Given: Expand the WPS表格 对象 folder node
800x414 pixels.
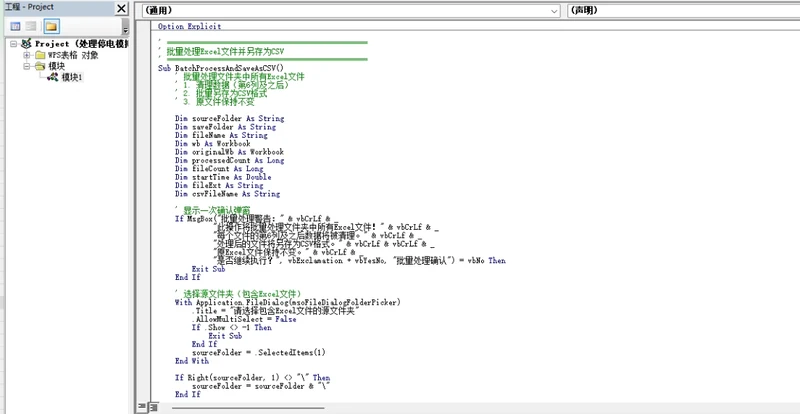Looking at the screenshot, I should pyautogui.click(x=27, y=55).
